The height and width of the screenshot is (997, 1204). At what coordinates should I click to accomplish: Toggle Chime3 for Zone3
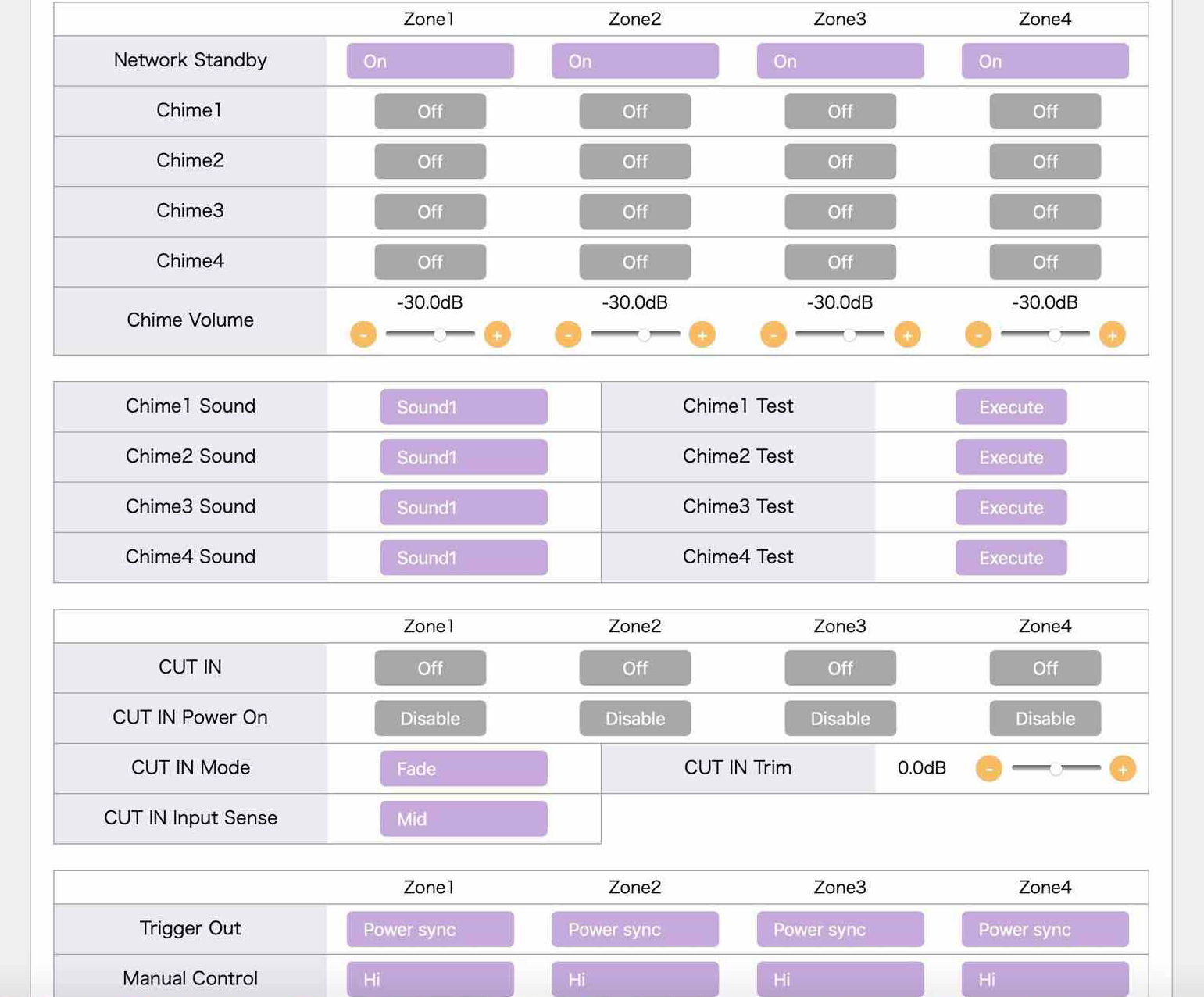[x=840, y=211]
